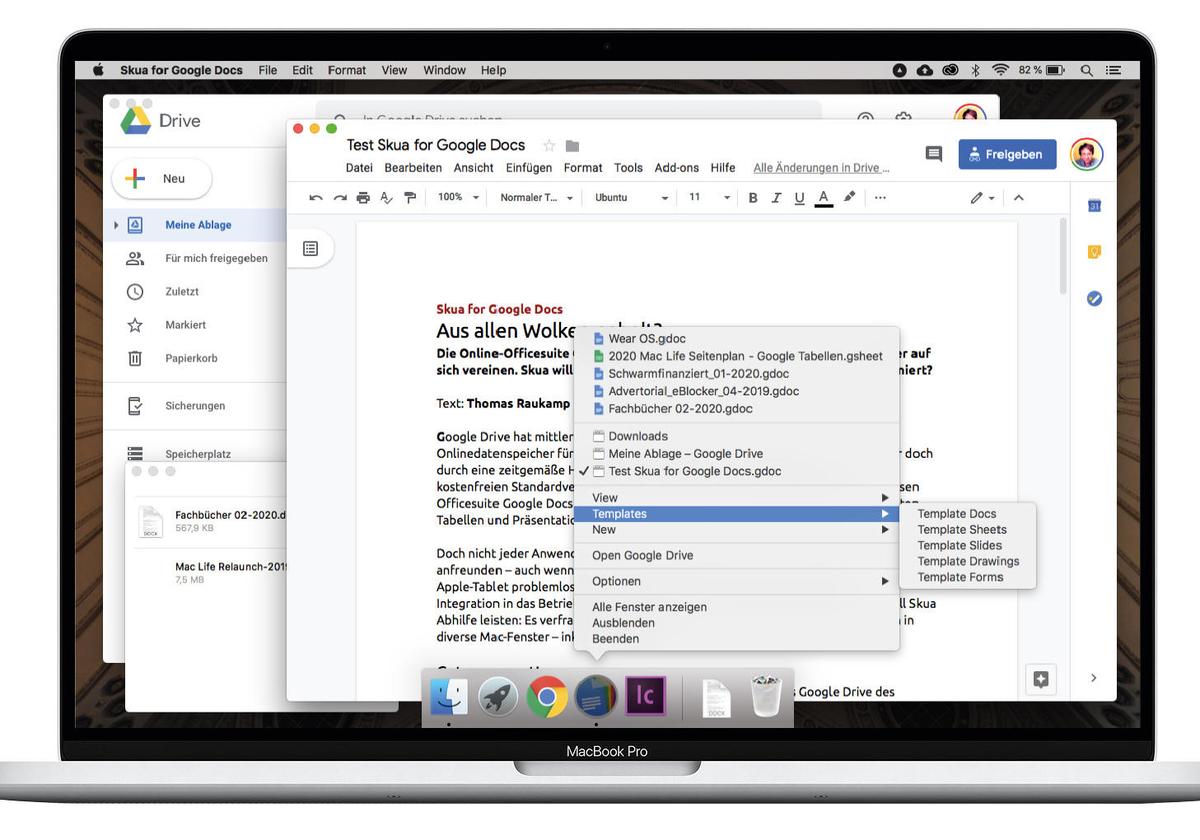
Task: Star the document Test Skua for Google Docs
Action: 549,146
